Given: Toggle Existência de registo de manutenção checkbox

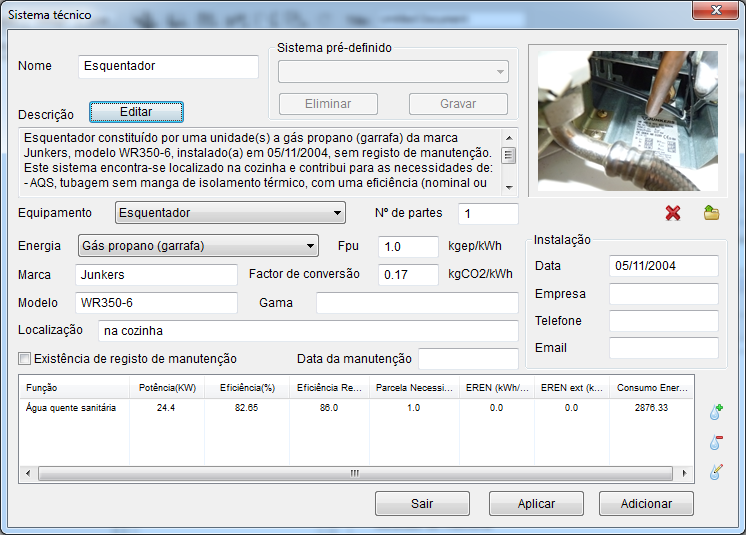Looking at the screenshot, I should (25, 358).
